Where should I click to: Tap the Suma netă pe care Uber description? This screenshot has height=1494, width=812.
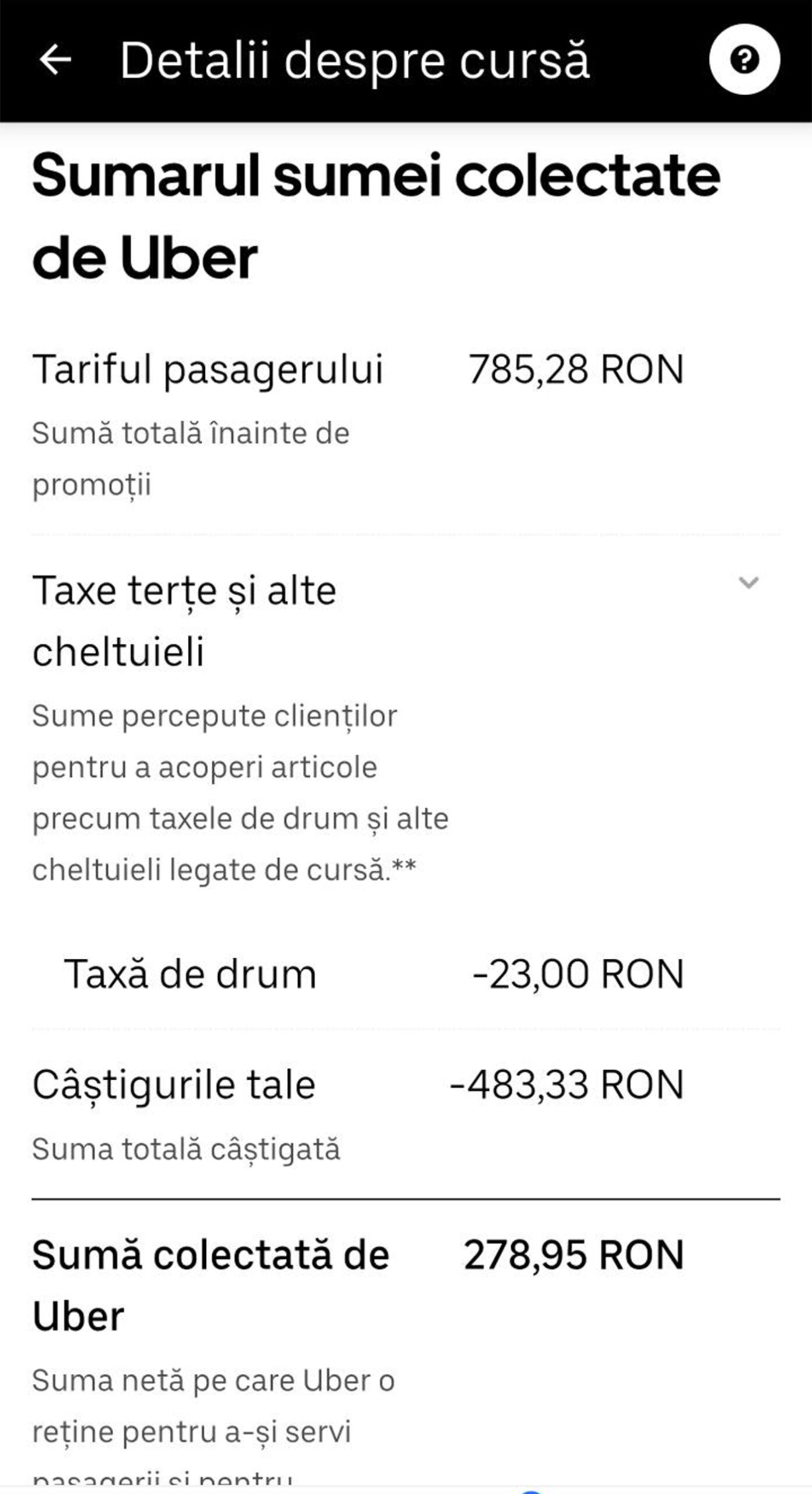(x=213, y=1406)
